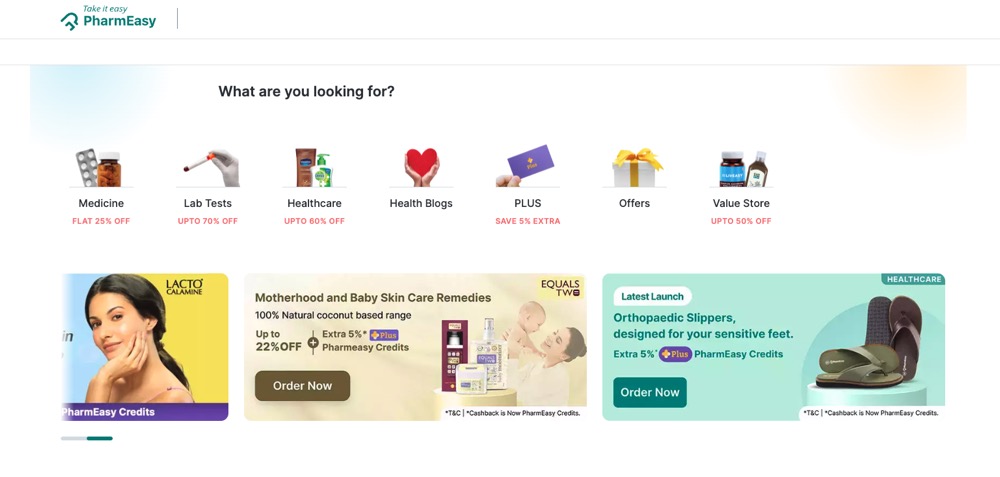
Task: Open the Value Store bottles icon
Action: pos(741,168)
